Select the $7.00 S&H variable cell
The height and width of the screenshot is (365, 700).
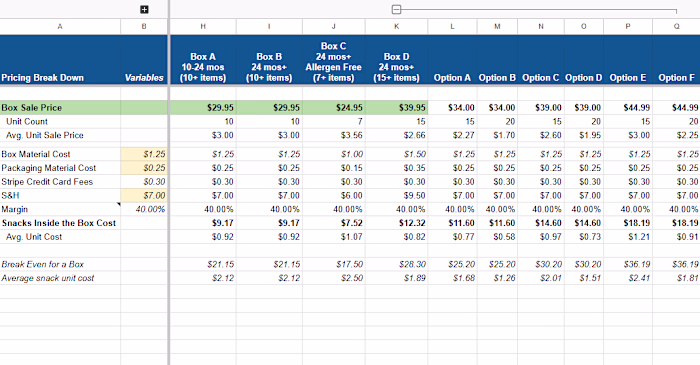click(x=144, y=196)
